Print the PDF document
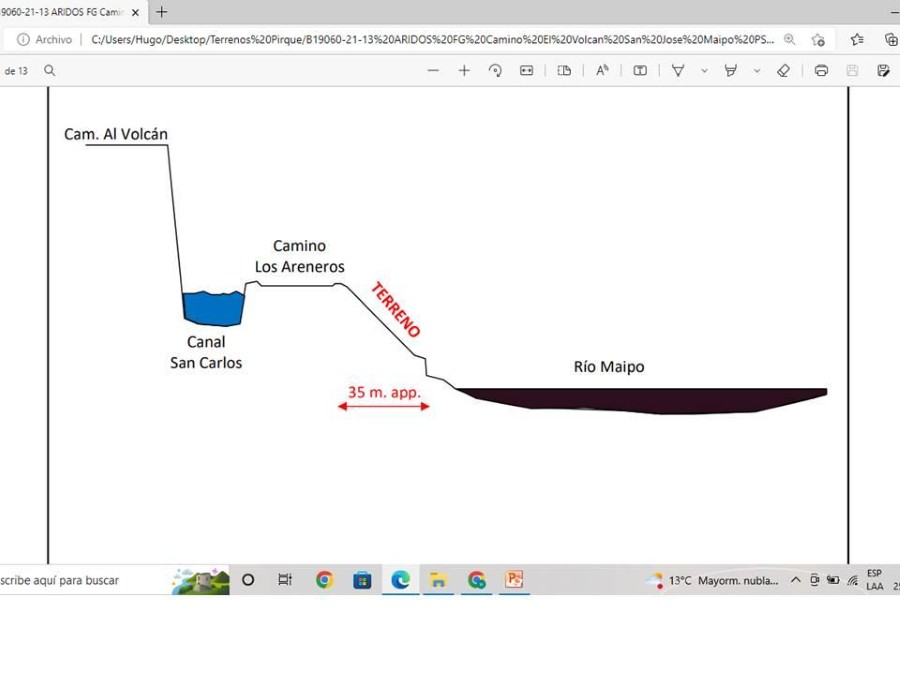Screen dimensions: 900x675 point(821,71)
